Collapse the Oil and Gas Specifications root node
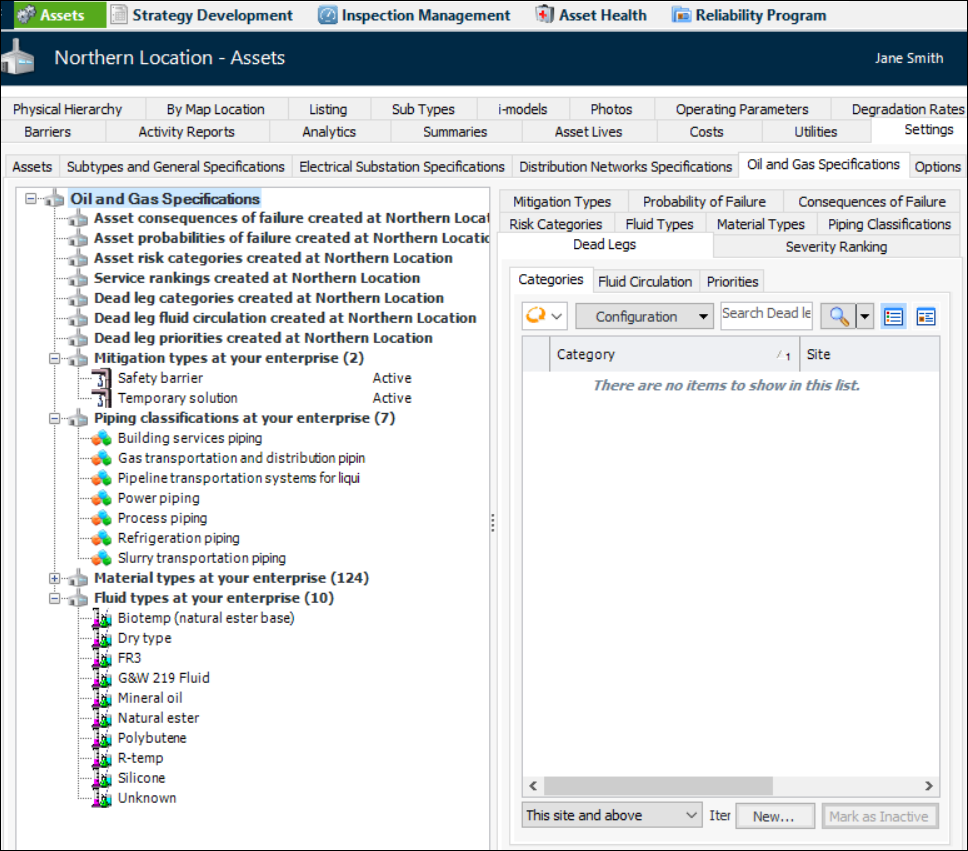Screen dimensions: 968x851 pyautogui.click(x=30, y=199)
